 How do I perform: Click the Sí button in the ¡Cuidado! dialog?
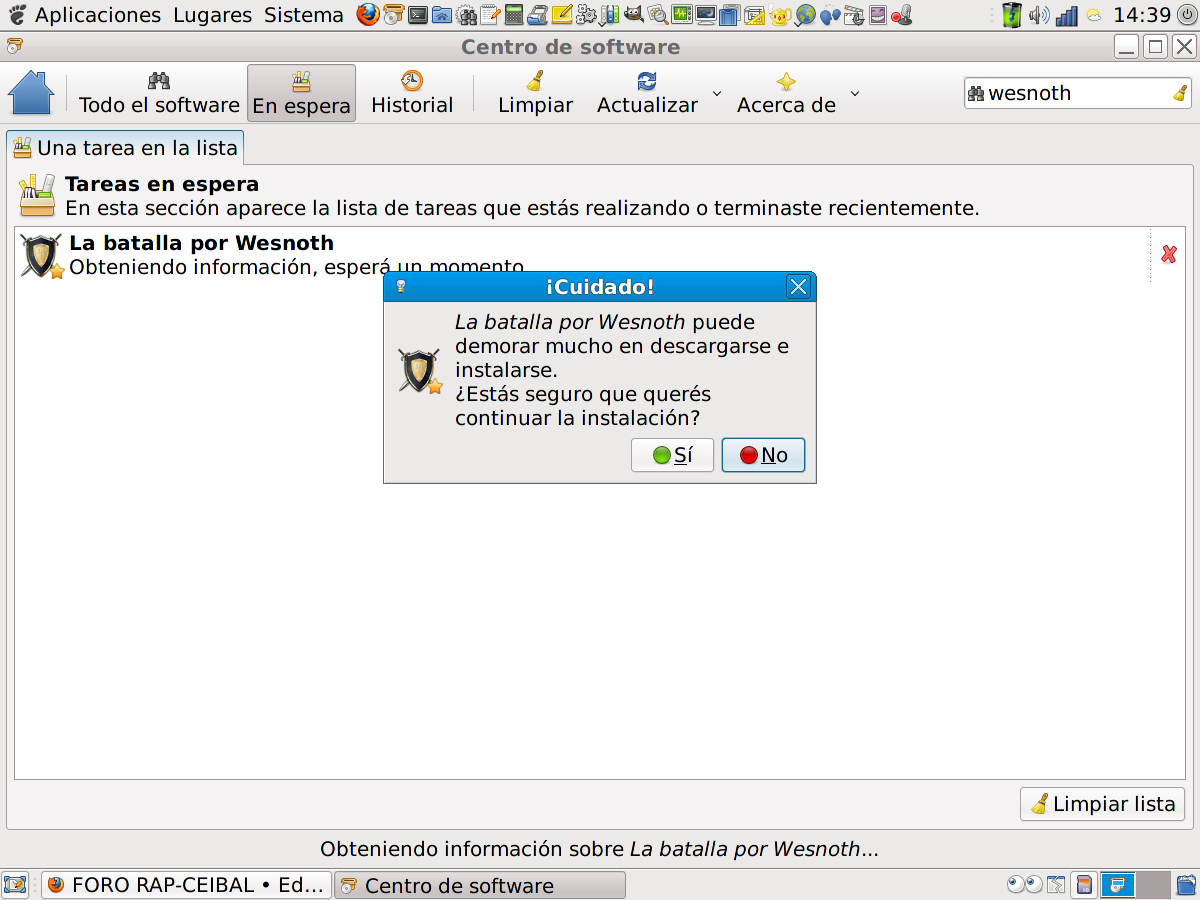point(672,455)
